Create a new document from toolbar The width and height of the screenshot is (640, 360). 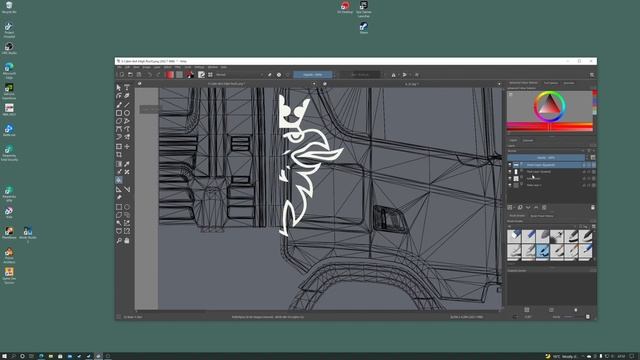(x=121, y=75)
